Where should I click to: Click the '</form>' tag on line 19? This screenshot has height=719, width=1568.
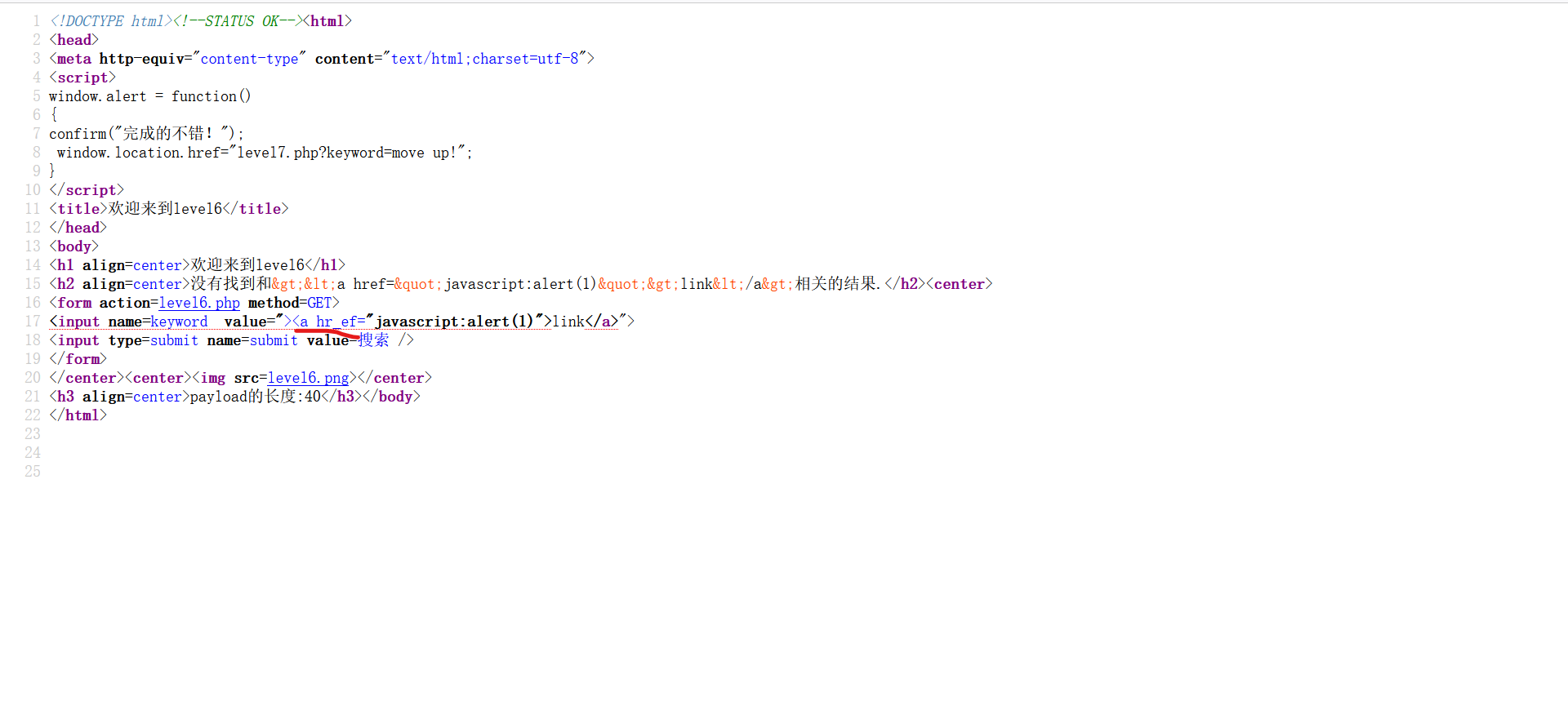[x=78, y=359]
